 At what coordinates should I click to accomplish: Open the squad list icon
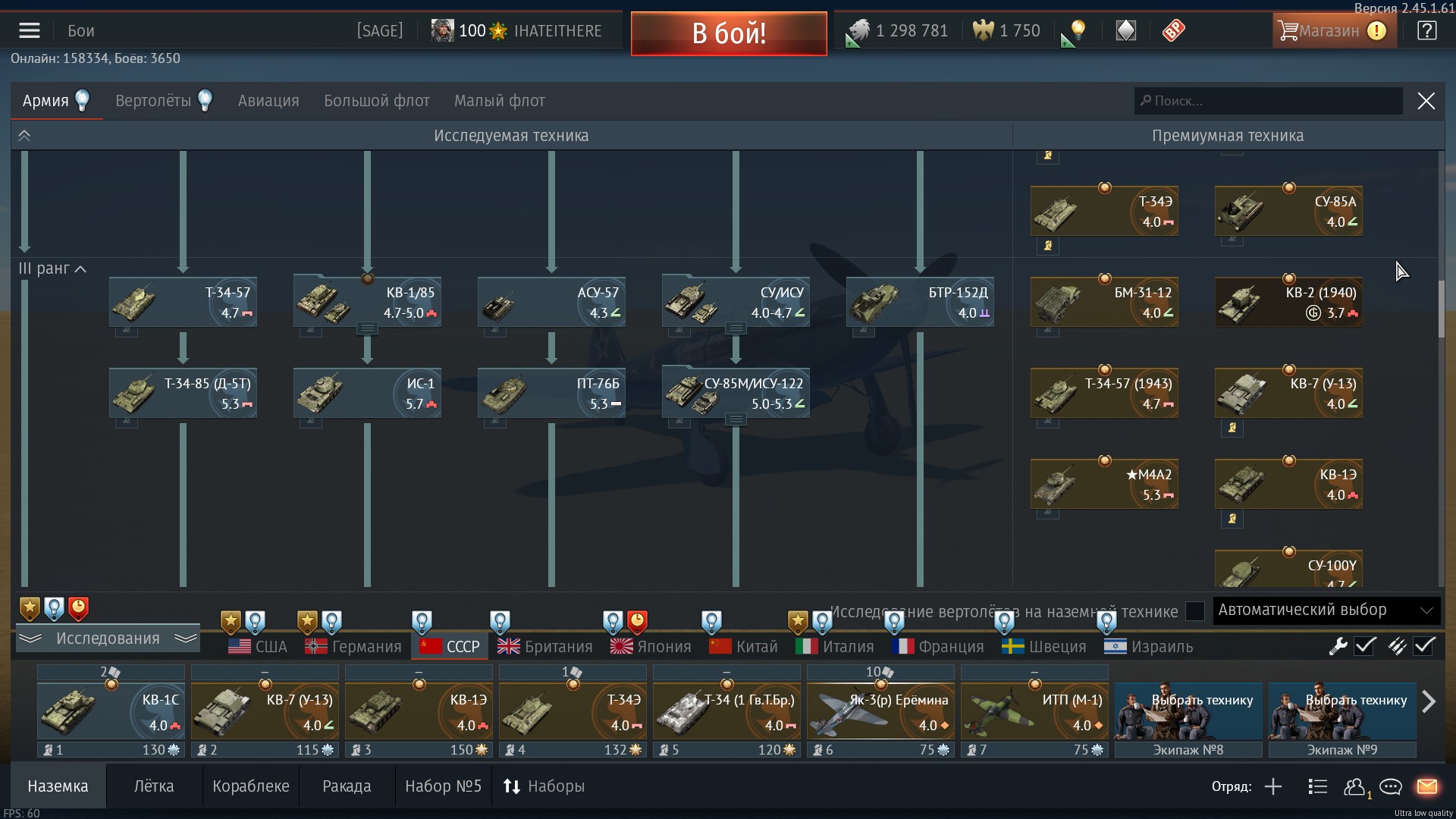1318,786
